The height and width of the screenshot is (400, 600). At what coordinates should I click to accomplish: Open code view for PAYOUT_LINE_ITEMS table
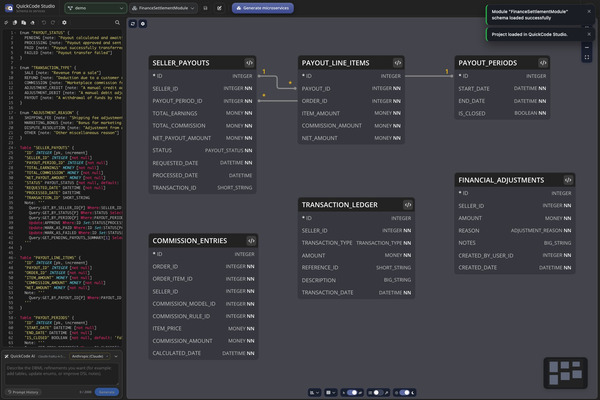[x=398, y=63]
